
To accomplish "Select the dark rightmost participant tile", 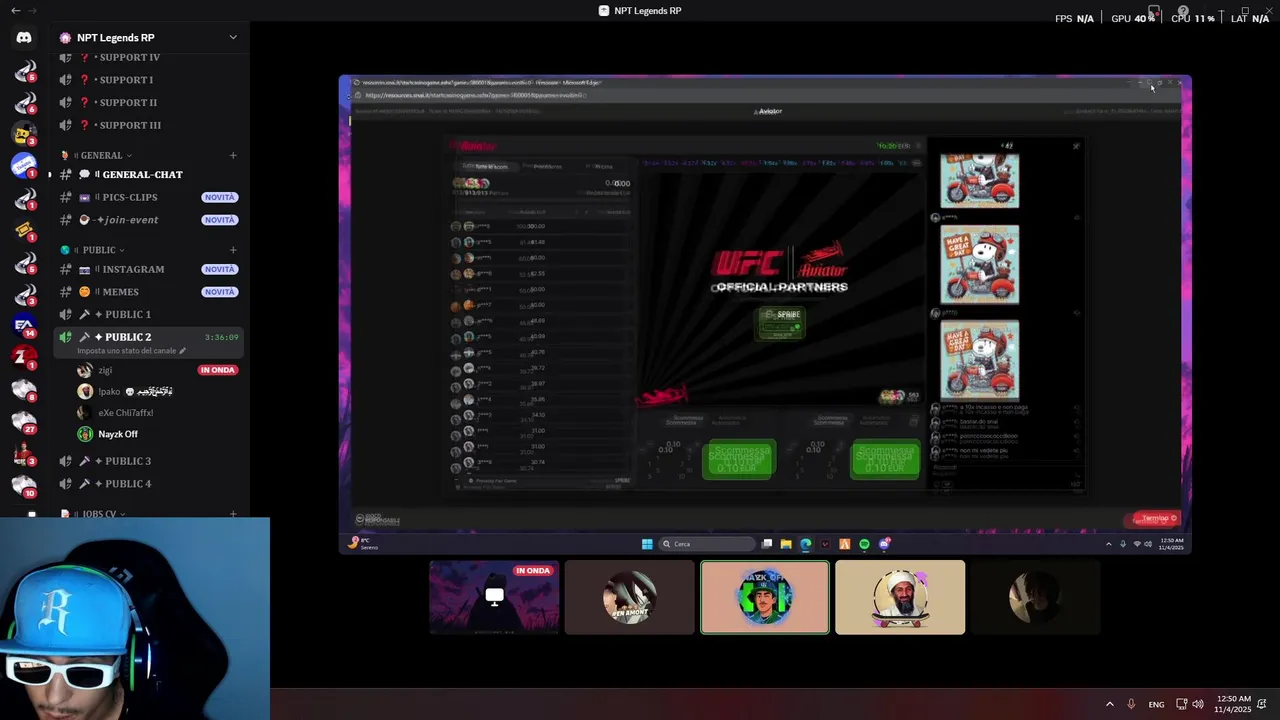I will (x=1035, y=597).
